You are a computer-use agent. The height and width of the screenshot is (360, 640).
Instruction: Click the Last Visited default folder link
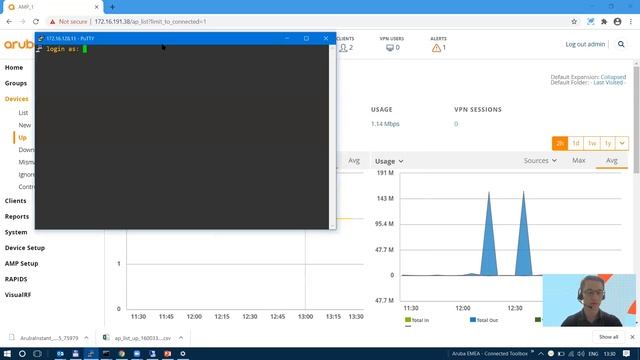pyautogui.click(x=608, y=82)
